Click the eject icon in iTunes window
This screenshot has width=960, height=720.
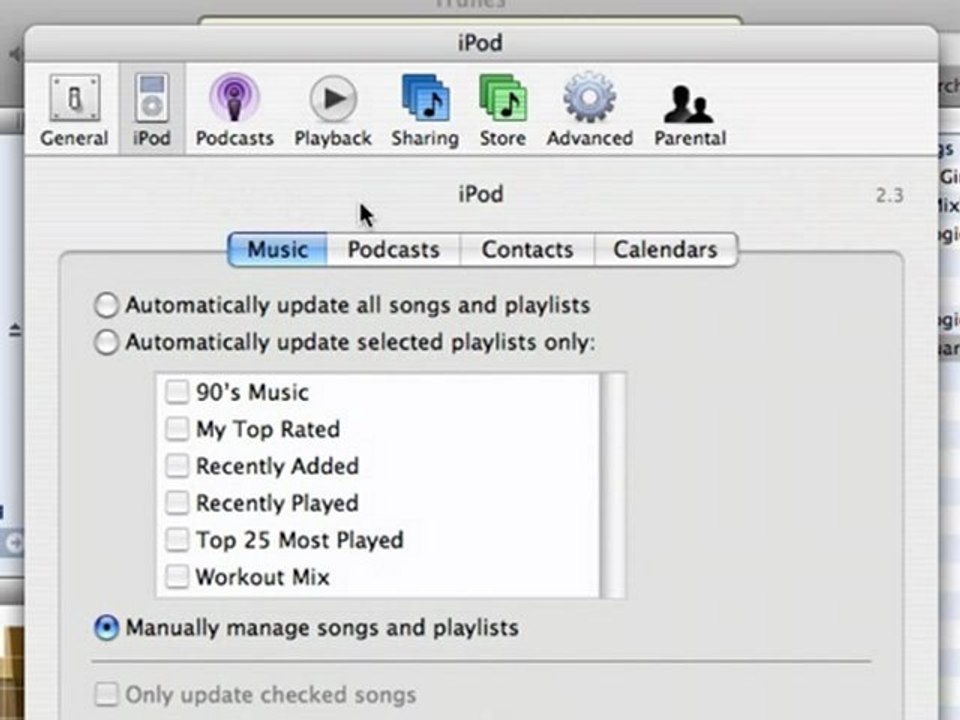click(15, 331)
